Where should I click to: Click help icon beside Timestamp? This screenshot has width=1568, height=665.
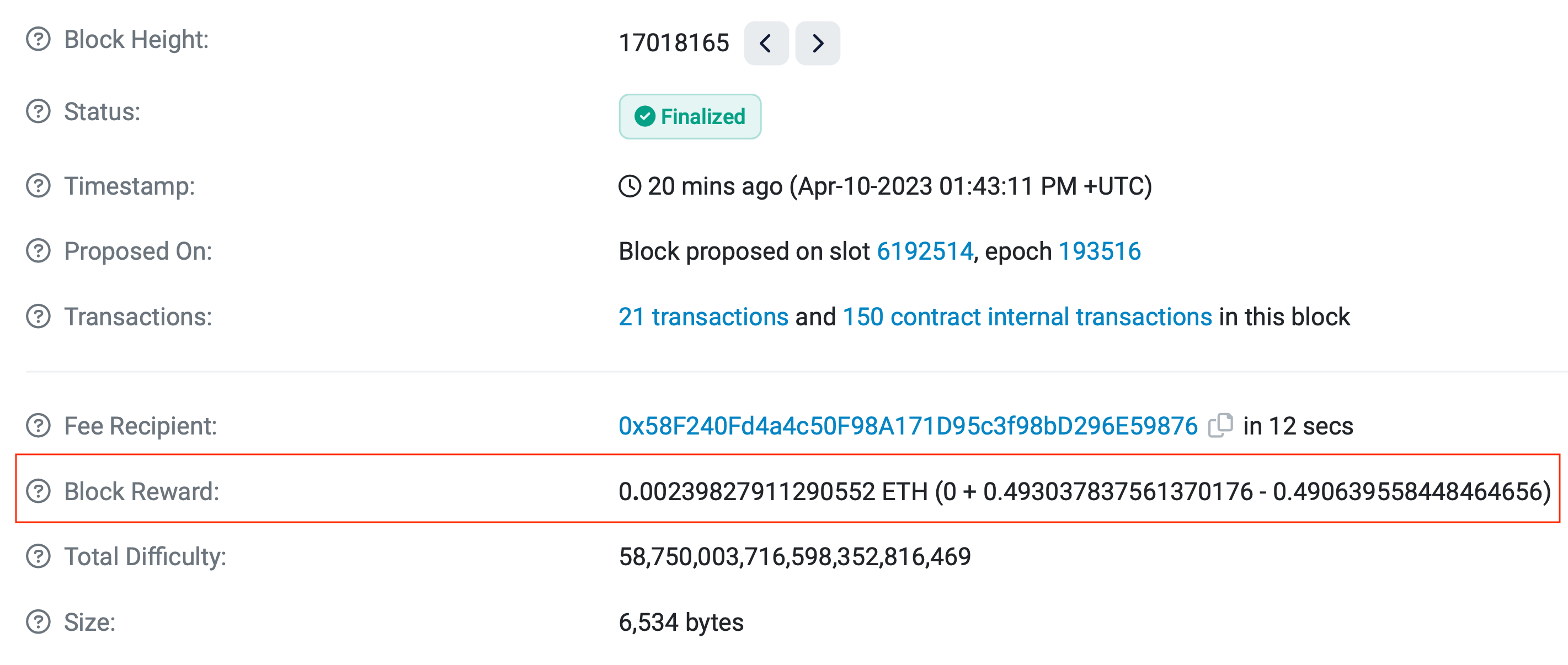[39, 186]
